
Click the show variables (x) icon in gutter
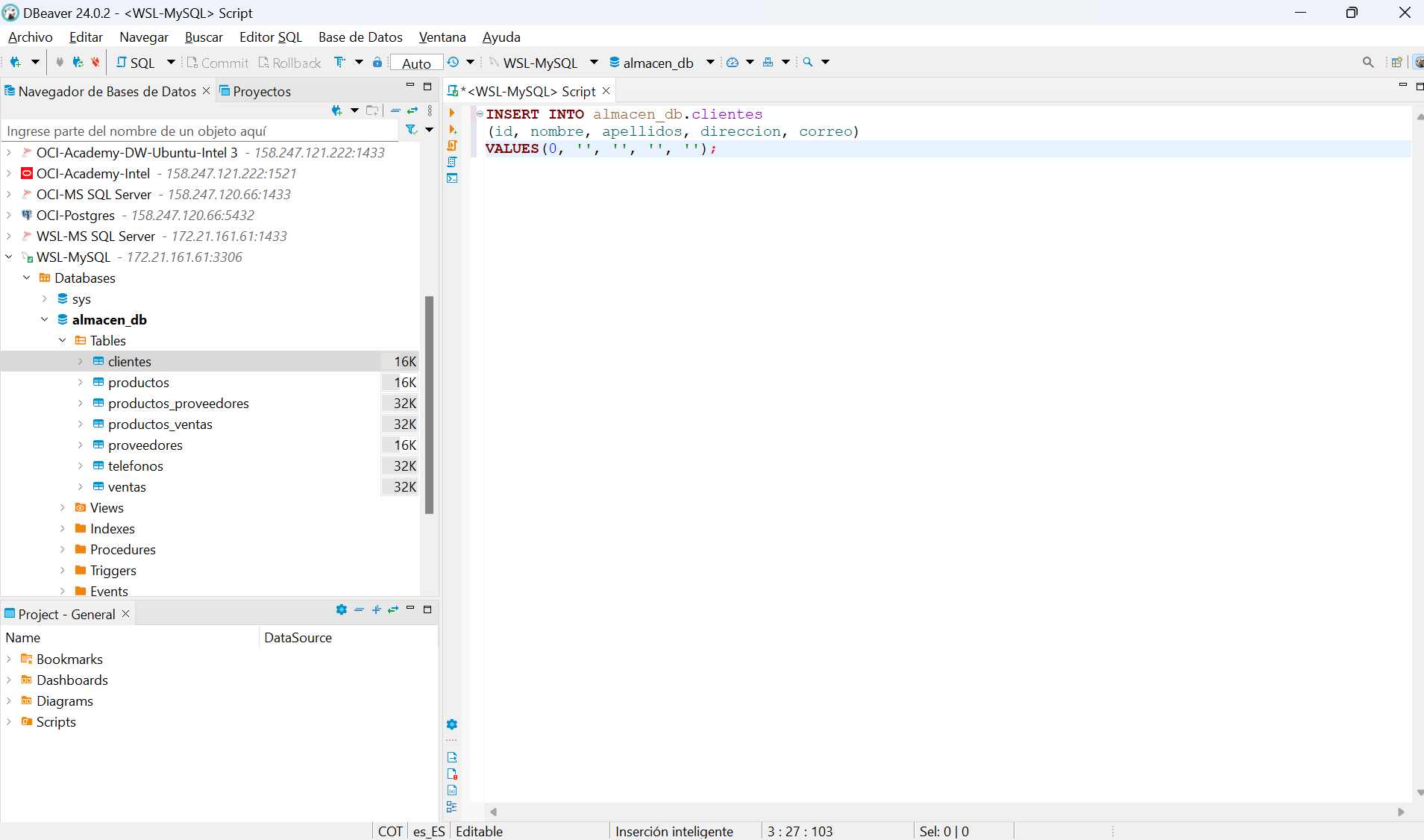tap(452, 790)
